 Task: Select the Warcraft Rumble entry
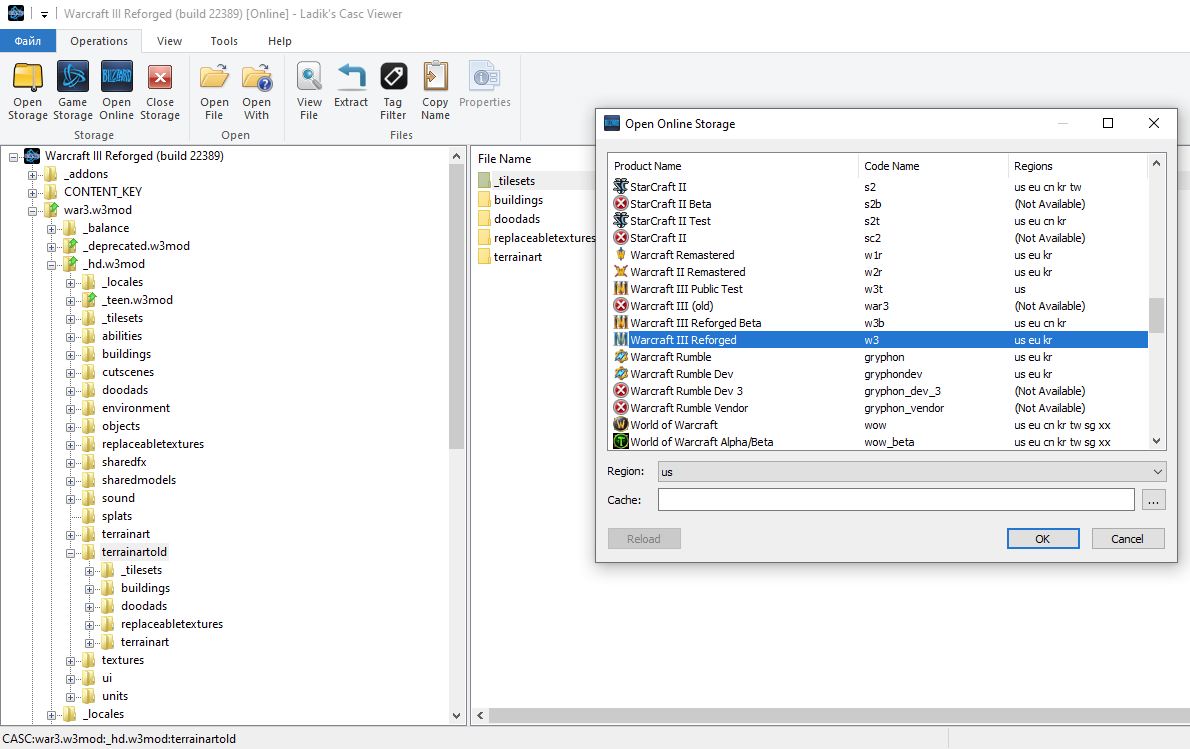tap(880, 357)
